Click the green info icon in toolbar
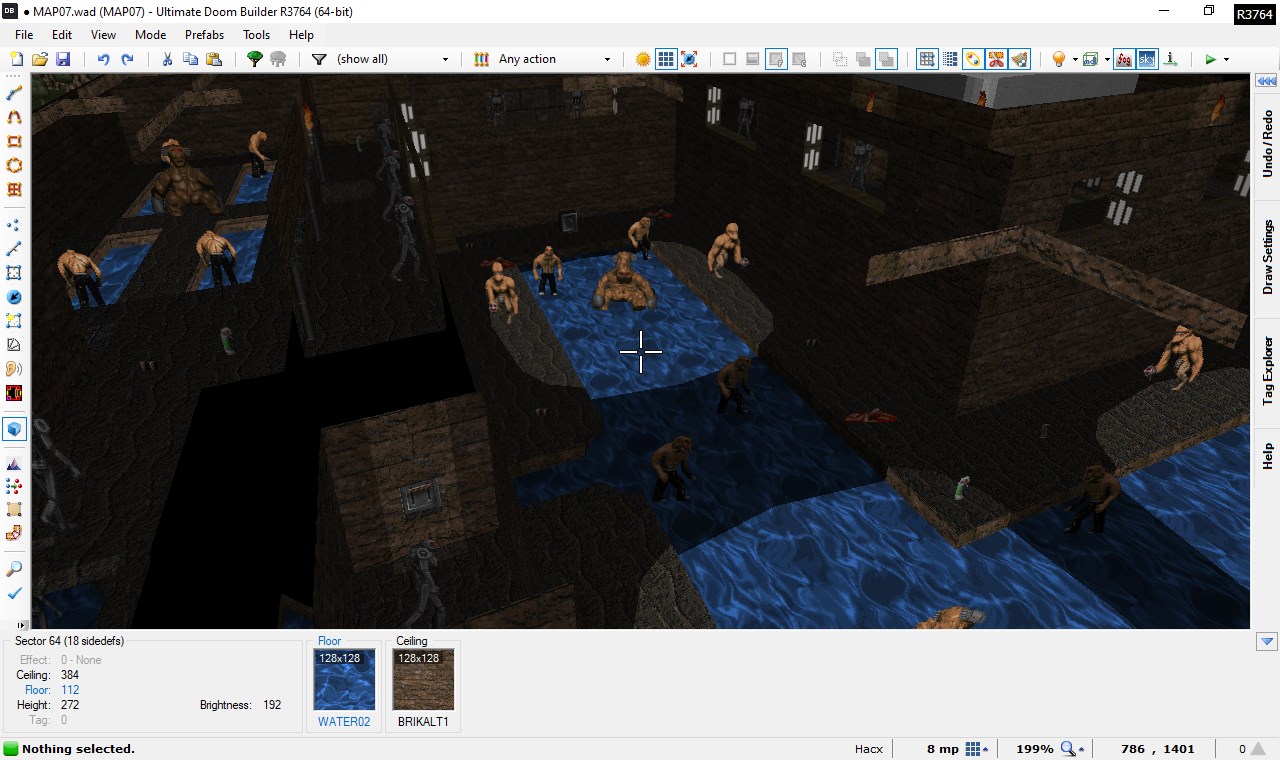This screenshot has height=760, width=1280. coord(1170,59)
